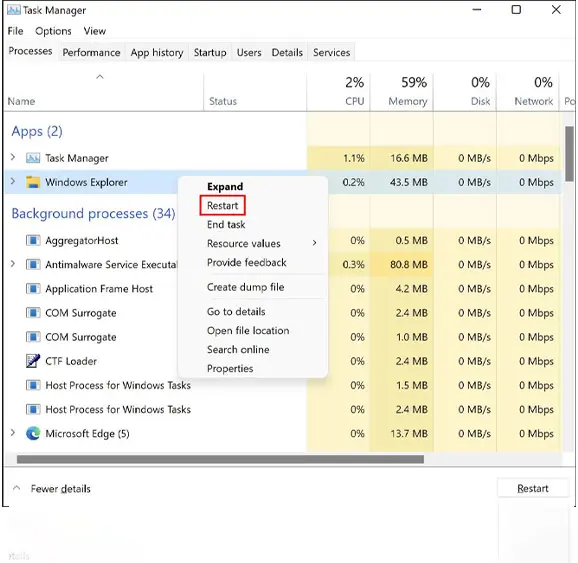Image resolution: width=578 pixels, height=563 pixels.
Task: Click the Antimalware Service Executable icon
Action: [33, 265]
